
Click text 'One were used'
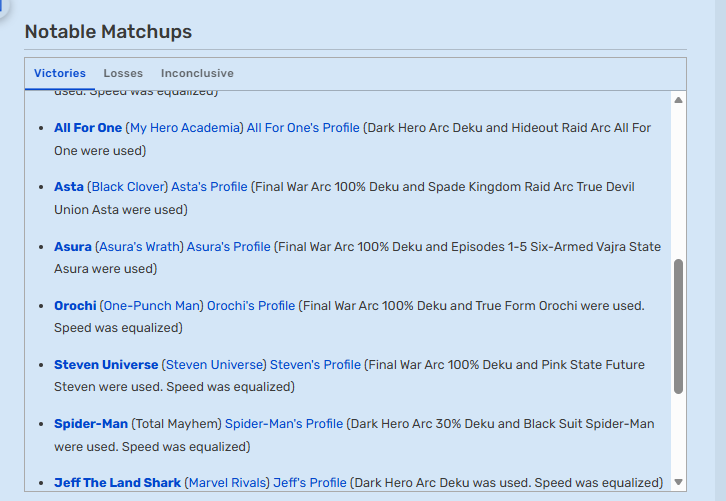(x=98, y=150)
